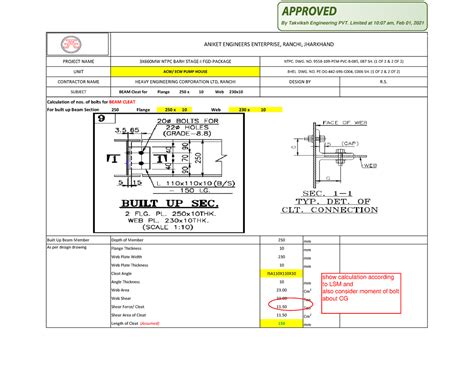Click the CONTRACTOR NAME label cell

(x=78, y=82)
